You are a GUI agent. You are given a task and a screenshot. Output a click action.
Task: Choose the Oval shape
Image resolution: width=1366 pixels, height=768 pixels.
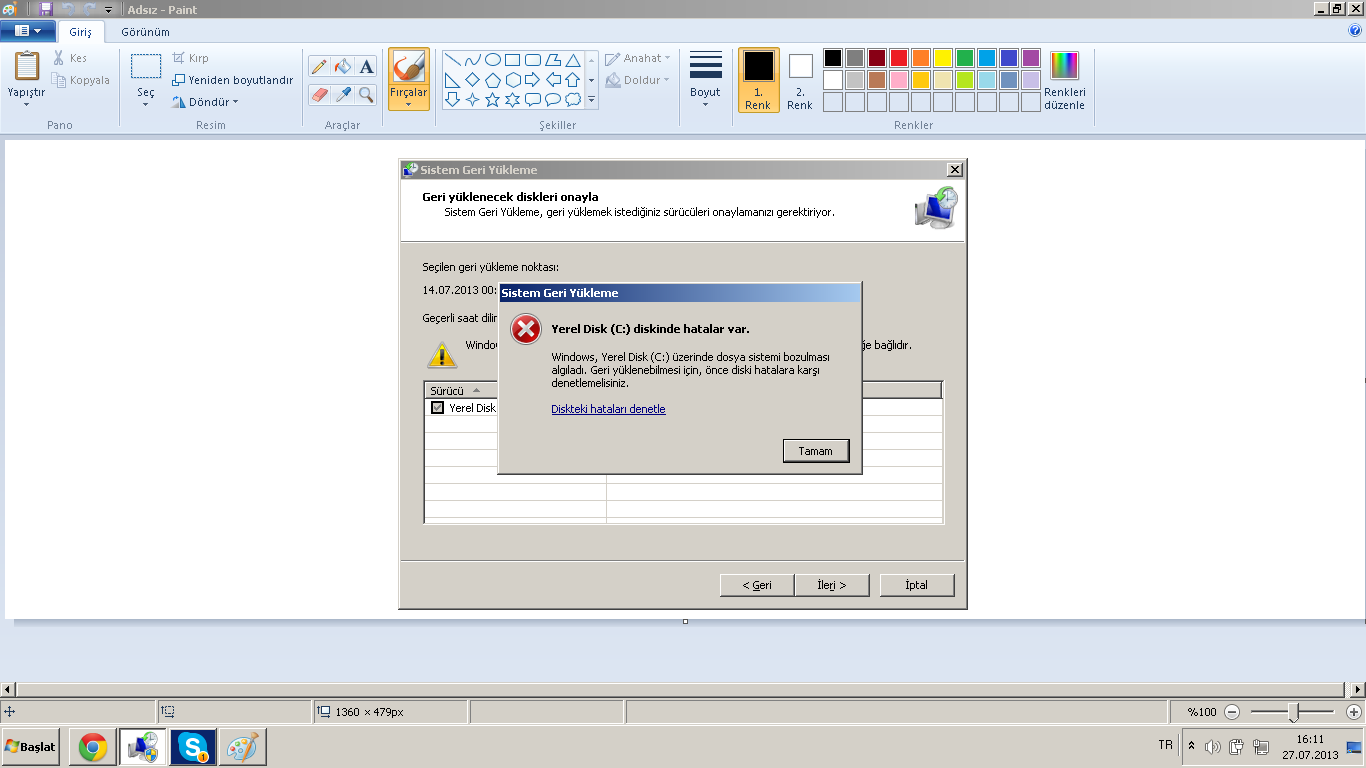492,60
